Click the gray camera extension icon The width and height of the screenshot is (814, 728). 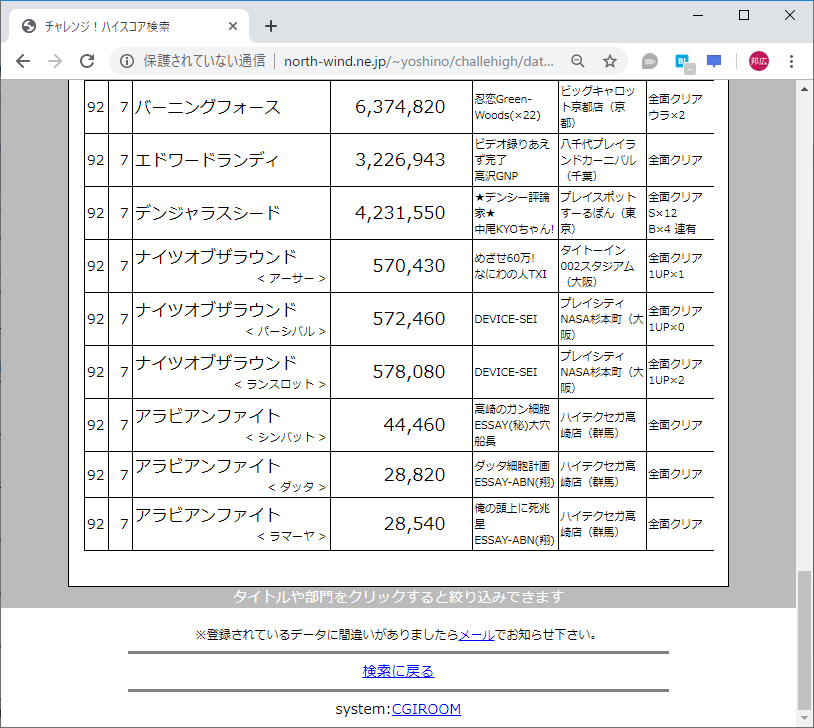tap(649, 61)
